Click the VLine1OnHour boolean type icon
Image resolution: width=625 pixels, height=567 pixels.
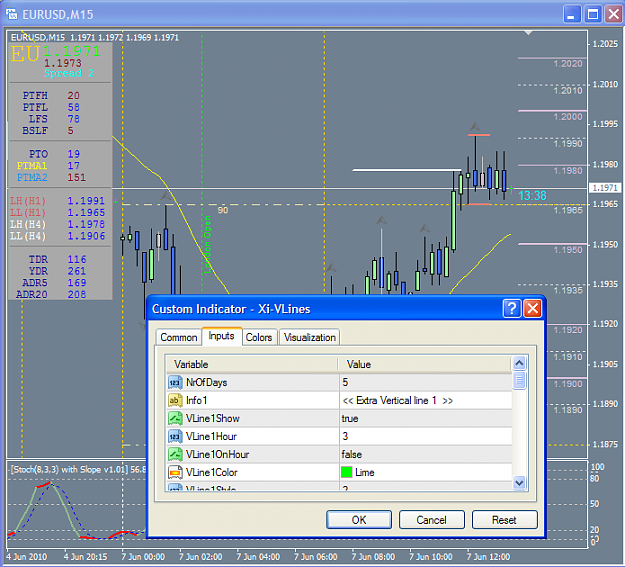175,454
